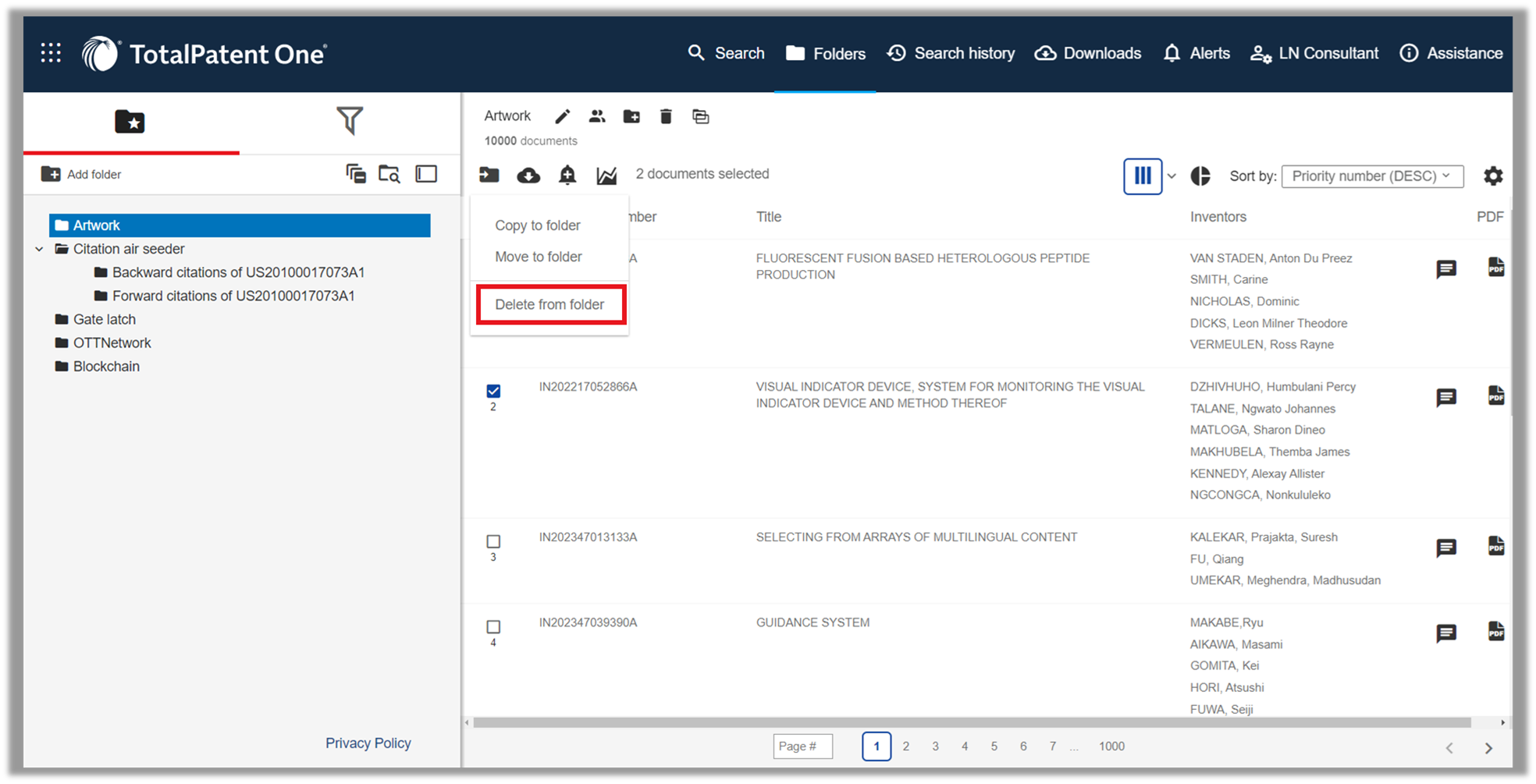The height and width of the screenshot is (784, 1536).
Task: Open the pie chart visualization icon
Action: (x=1200, y=176)
